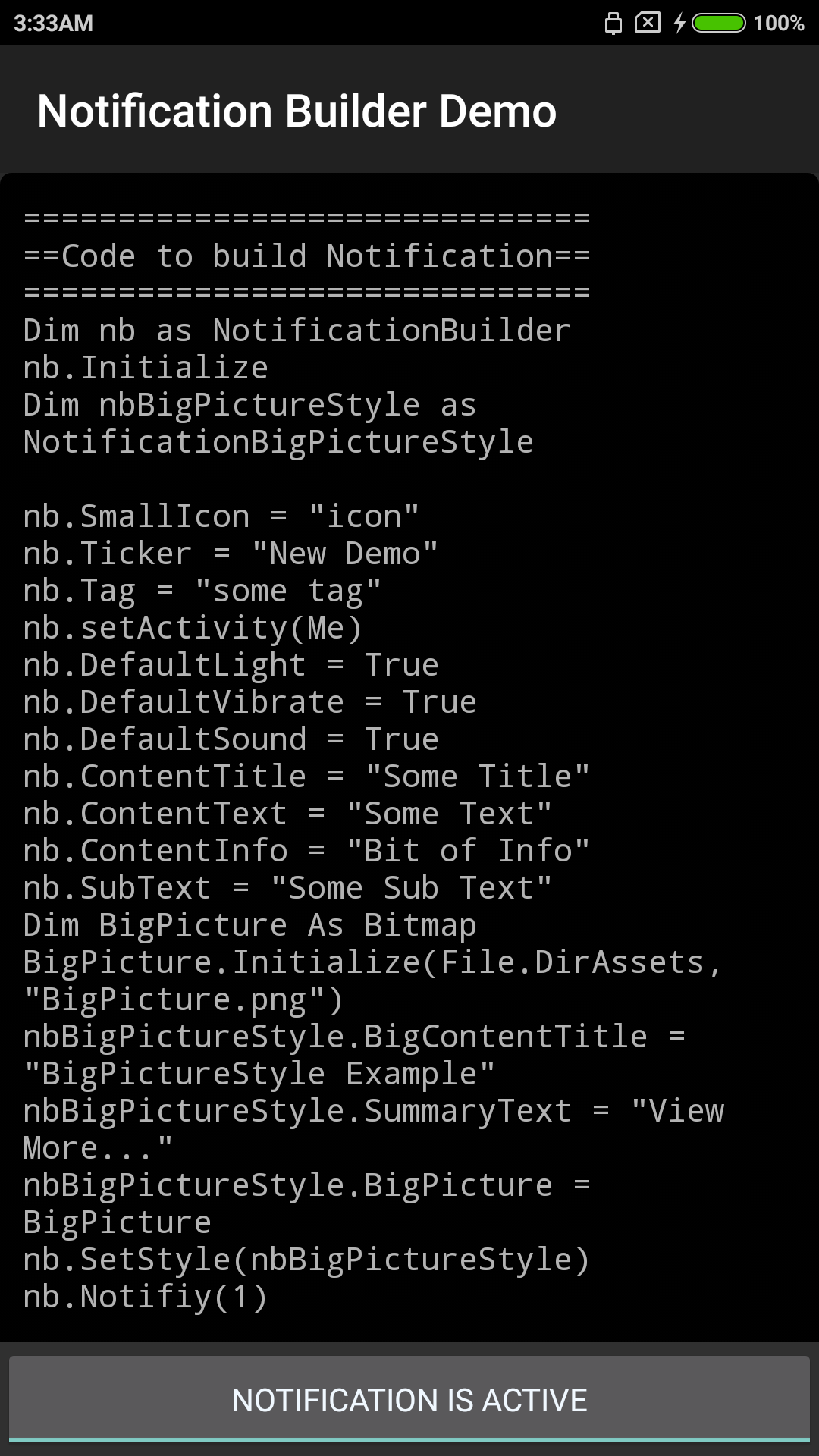Tap the "Dim BigPicture As Bitmap" line
This screenshot has height=1456, width=819.
click(x=249, y=925)
